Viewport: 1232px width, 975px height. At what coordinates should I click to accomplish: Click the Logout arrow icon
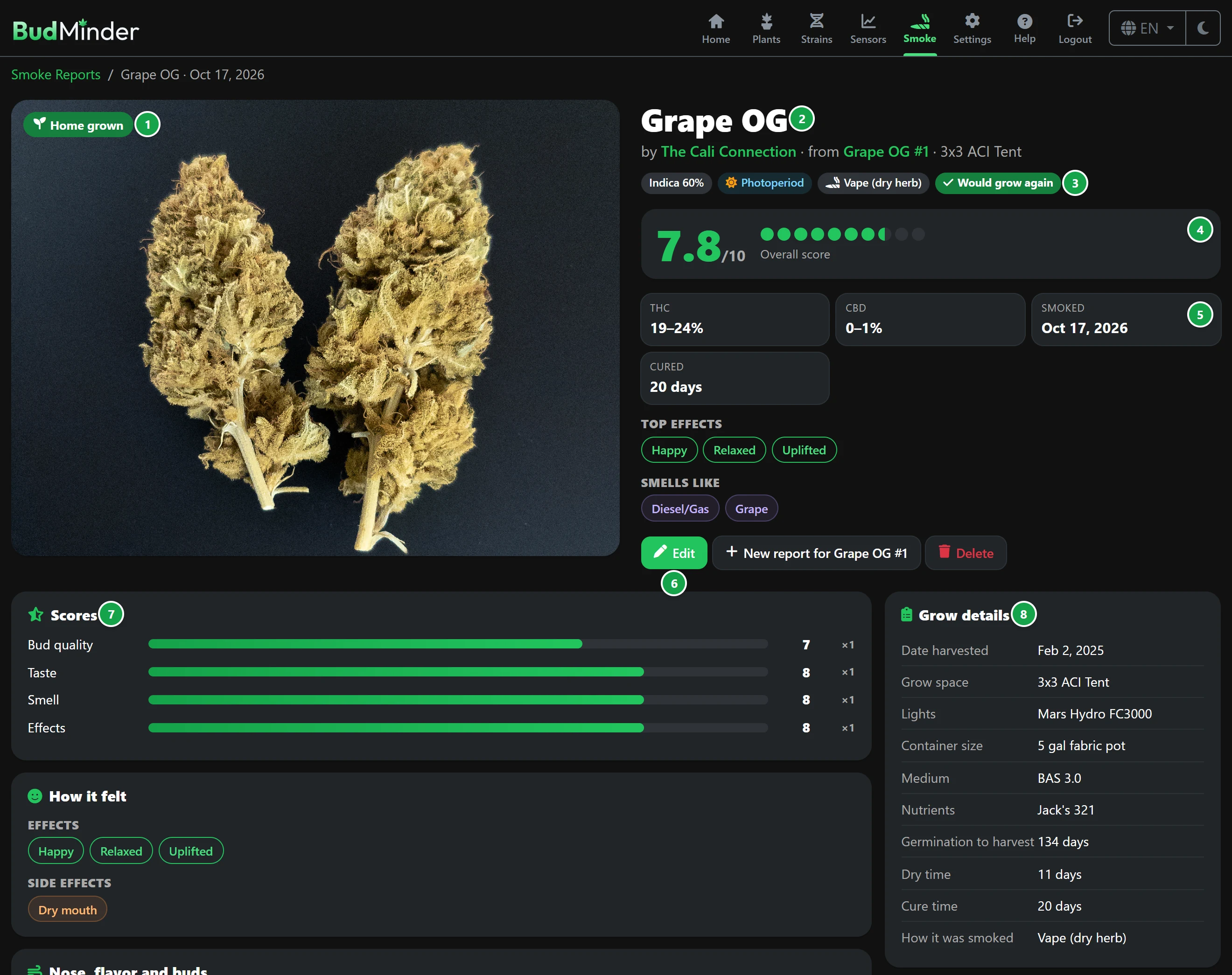tap(1074, 21)
